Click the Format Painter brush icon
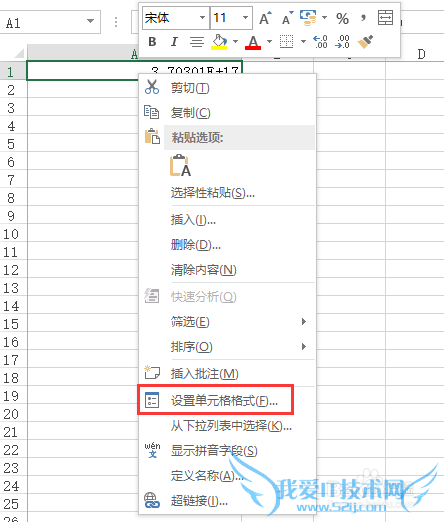 pos(365,42)
